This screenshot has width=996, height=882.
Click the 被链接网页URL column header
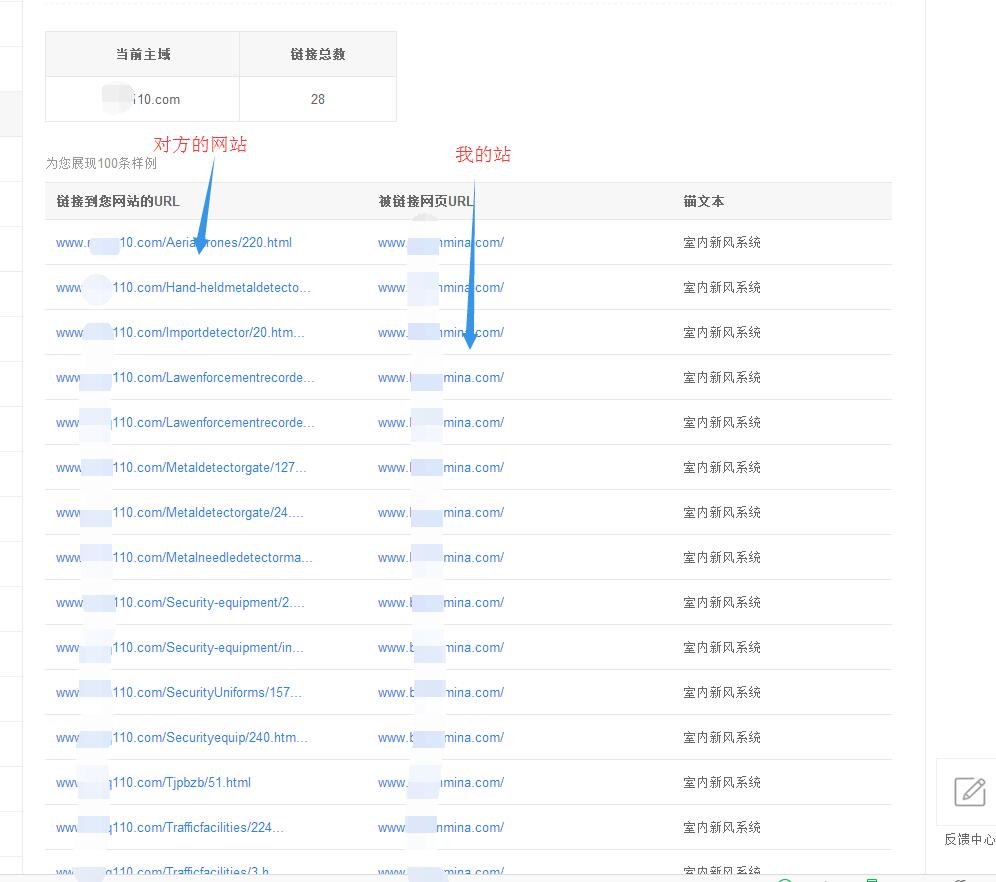coord(426,201)
